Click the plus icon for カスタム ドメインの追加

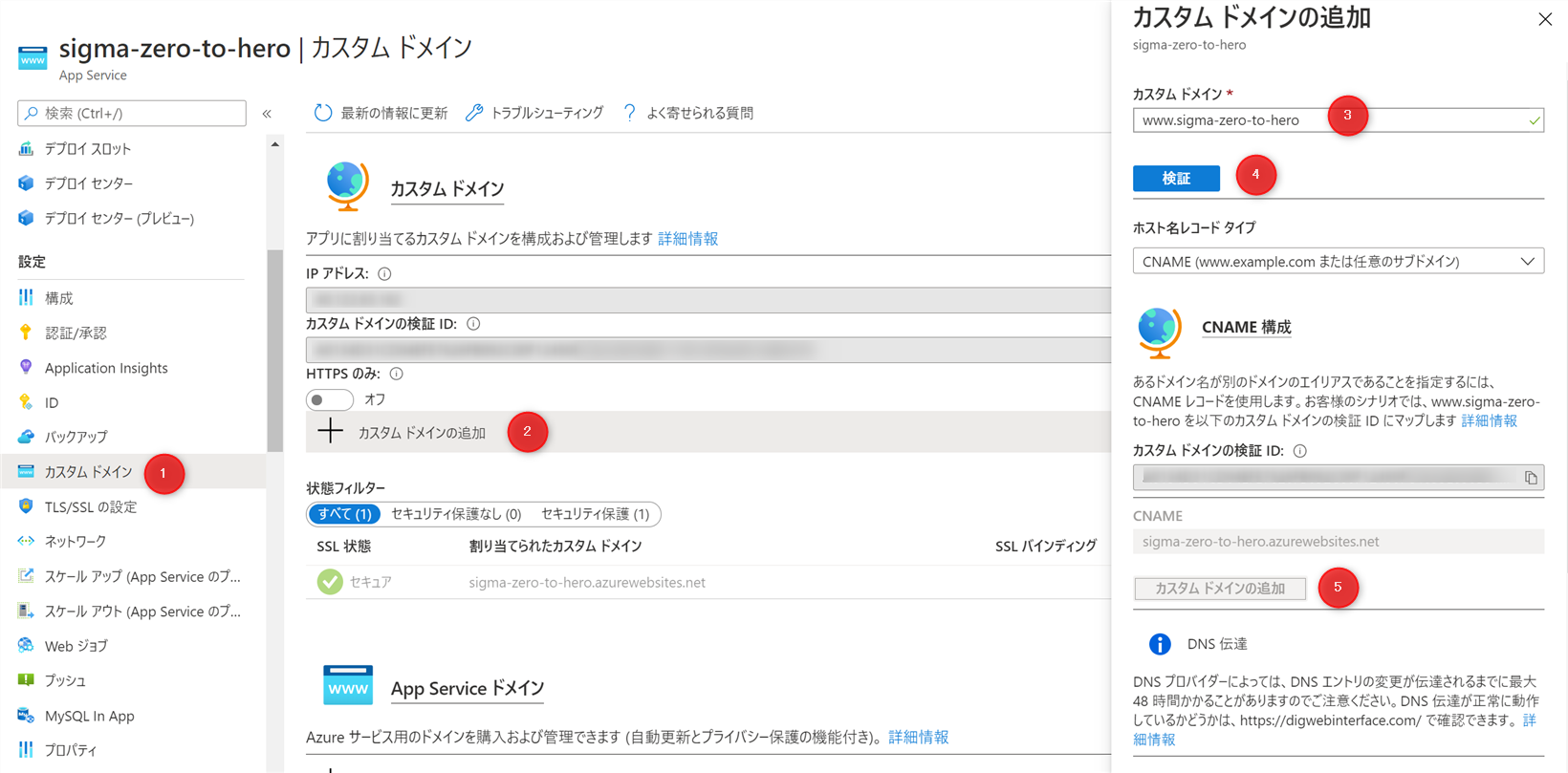[330, 431]
